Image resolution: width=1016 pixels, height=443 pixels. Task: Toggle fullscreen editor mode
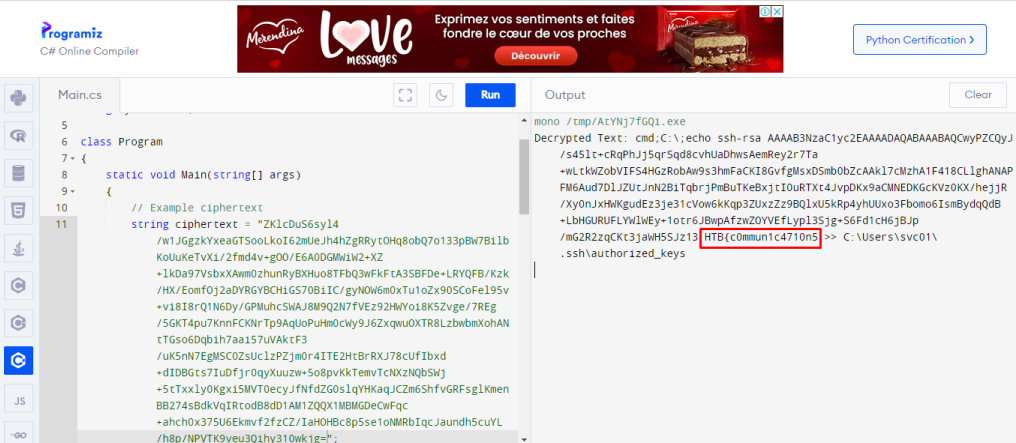click(405, 95)
